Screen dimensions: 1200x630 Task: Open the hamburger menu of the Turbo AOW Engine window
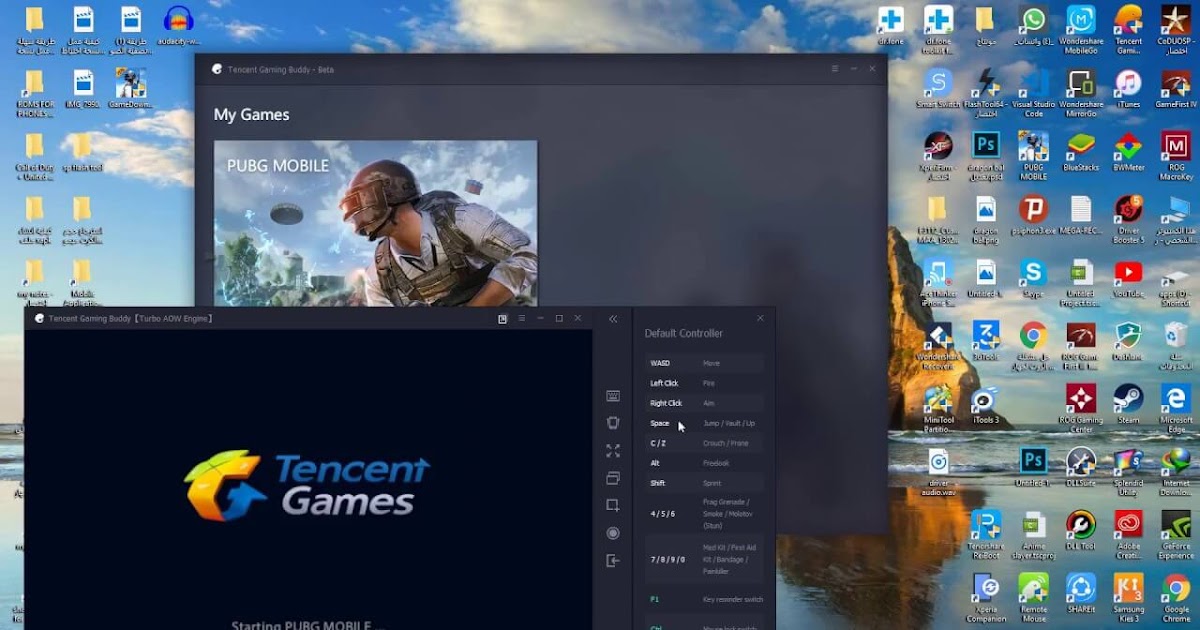pyautogui.click(x=521, y=318)
